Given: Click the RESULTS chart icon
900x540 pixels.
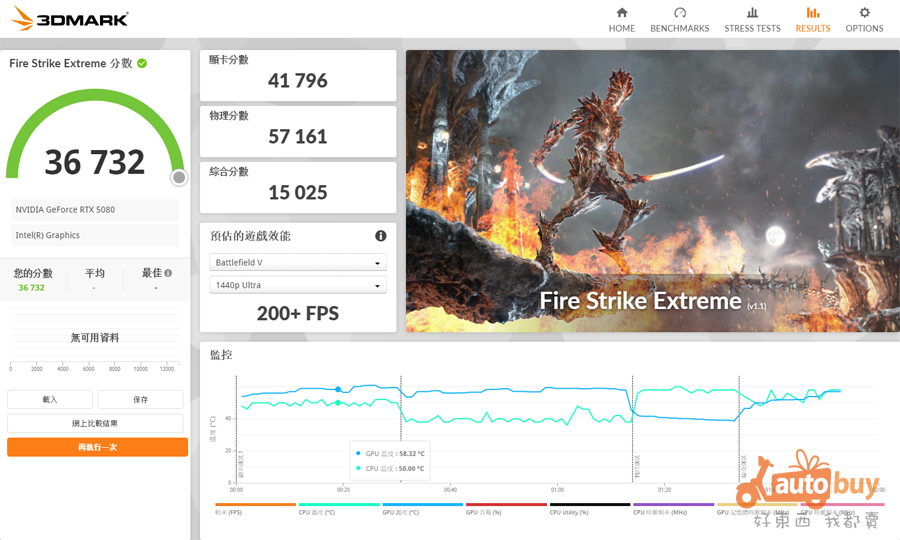Looking at the screenshot, I should click(812, 13).
